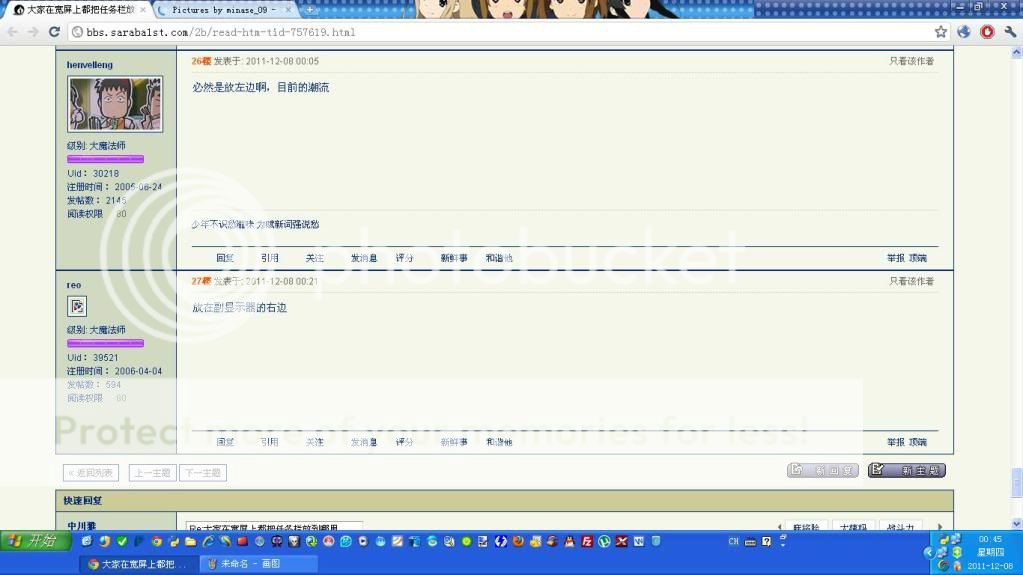Click henvelleng's avatar picture
Image resolution: width=1023 pixels, height=575 pixels.
pyautogui.click(x=115, y=104)
